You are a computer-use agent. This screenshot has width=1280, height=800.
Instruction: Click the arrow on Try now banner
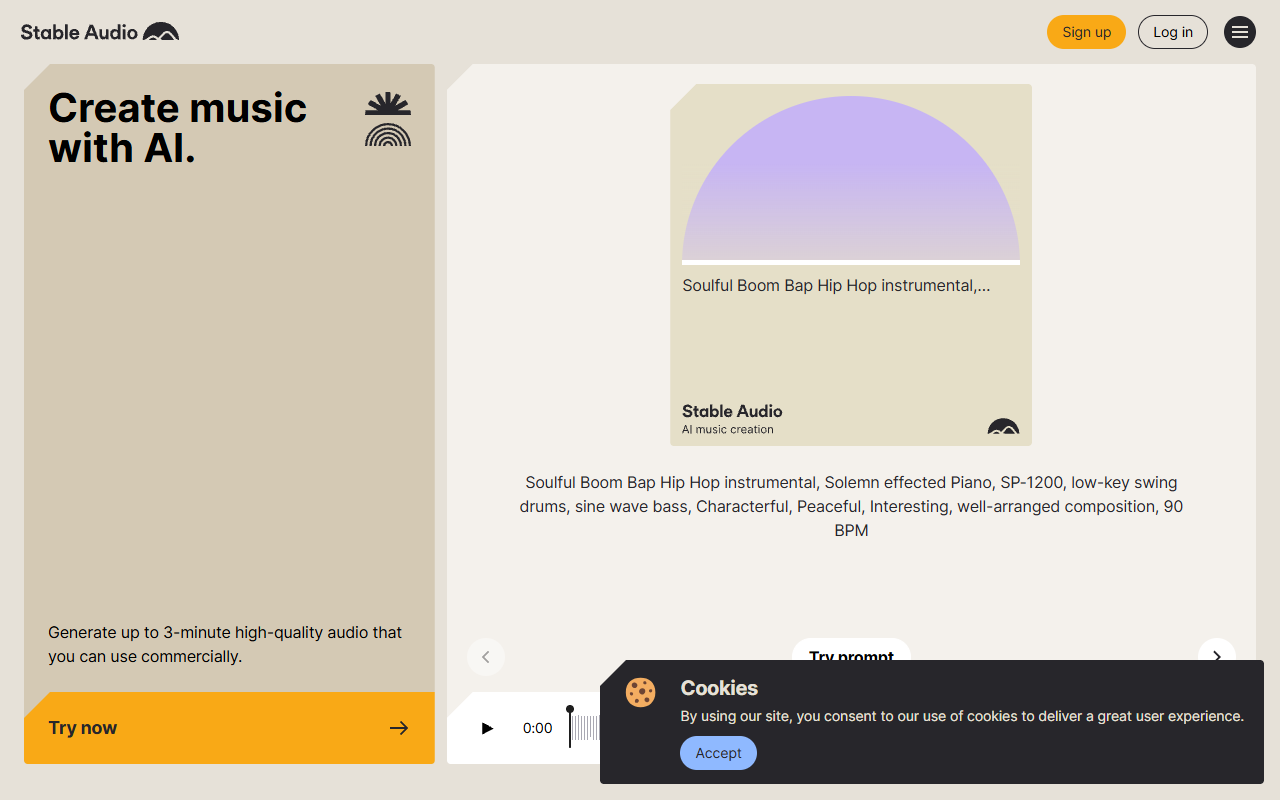[x=399, y=728]
